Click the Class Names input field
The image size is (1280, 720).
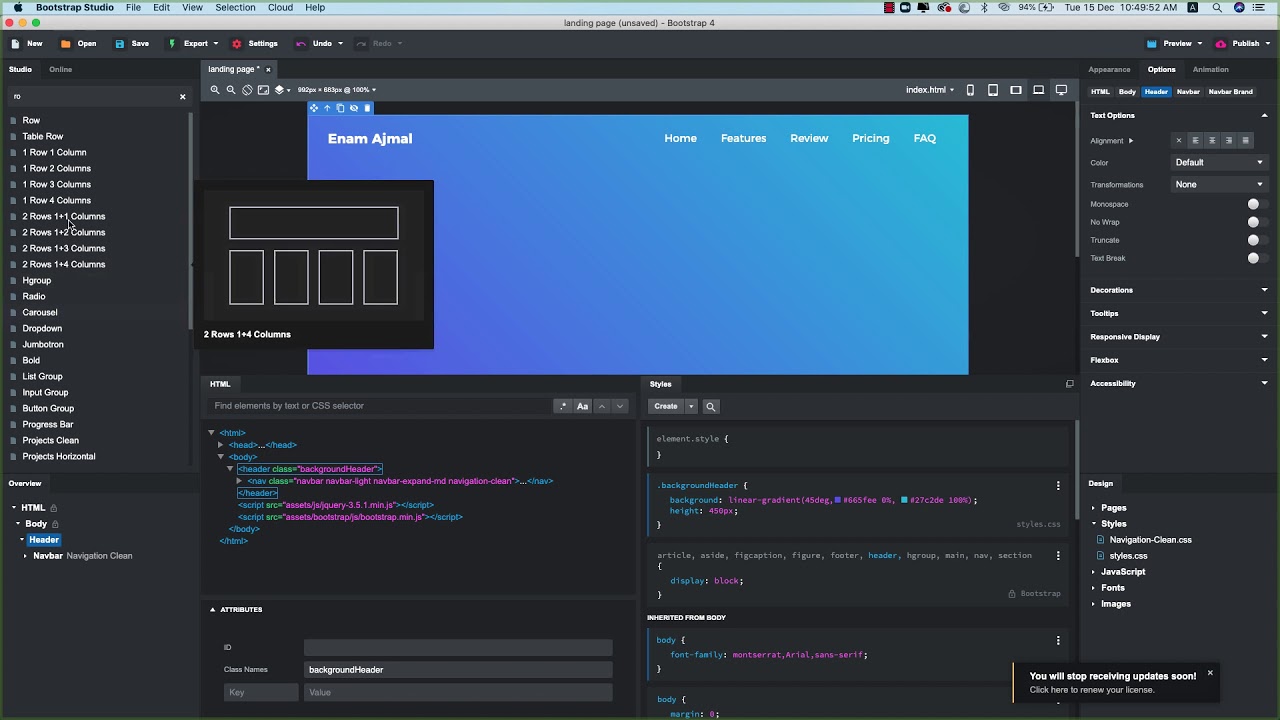tap(458, 670)
